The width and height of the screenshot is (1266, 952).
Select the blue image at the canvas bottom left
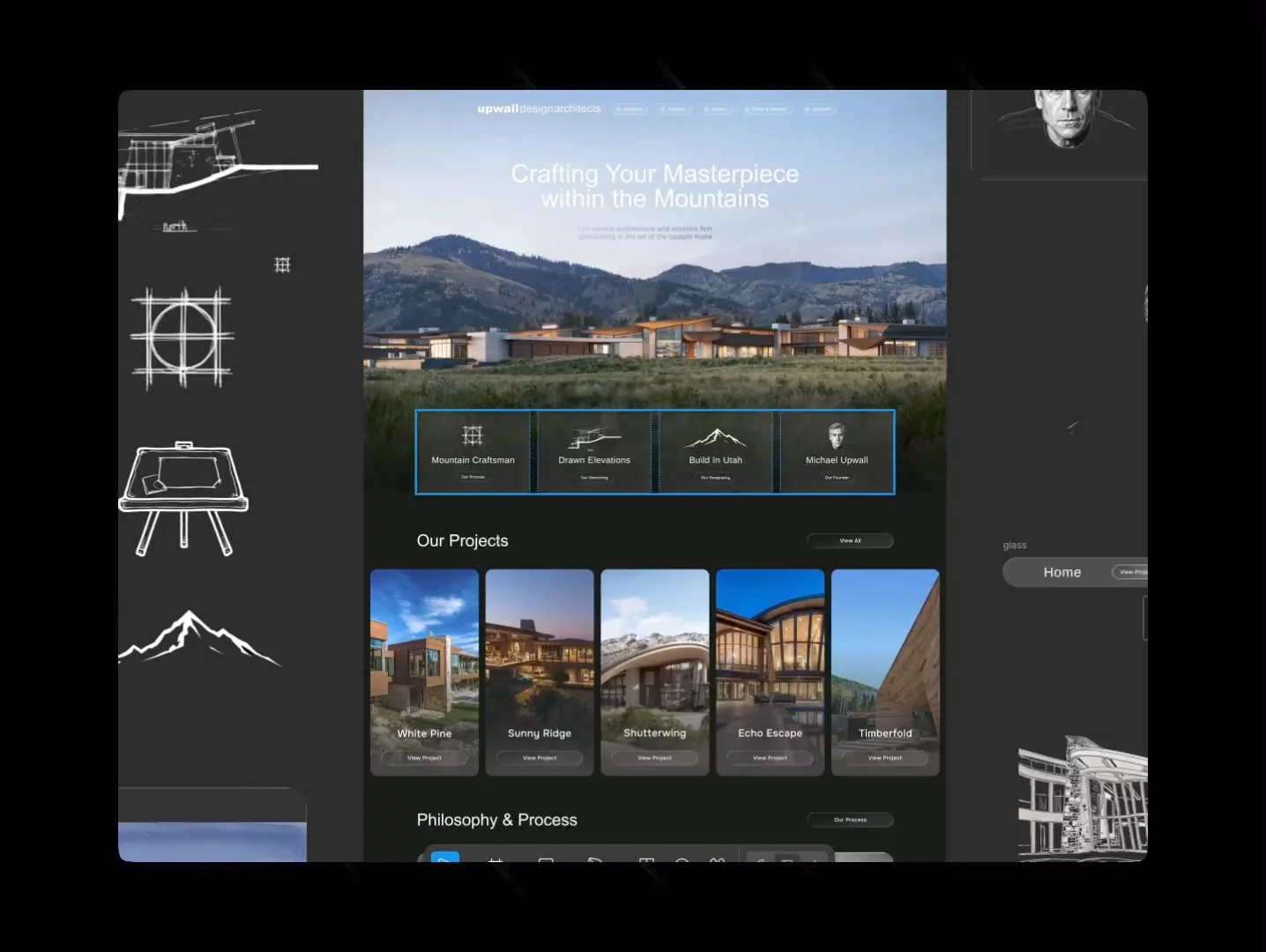click(x=212, y=842)
